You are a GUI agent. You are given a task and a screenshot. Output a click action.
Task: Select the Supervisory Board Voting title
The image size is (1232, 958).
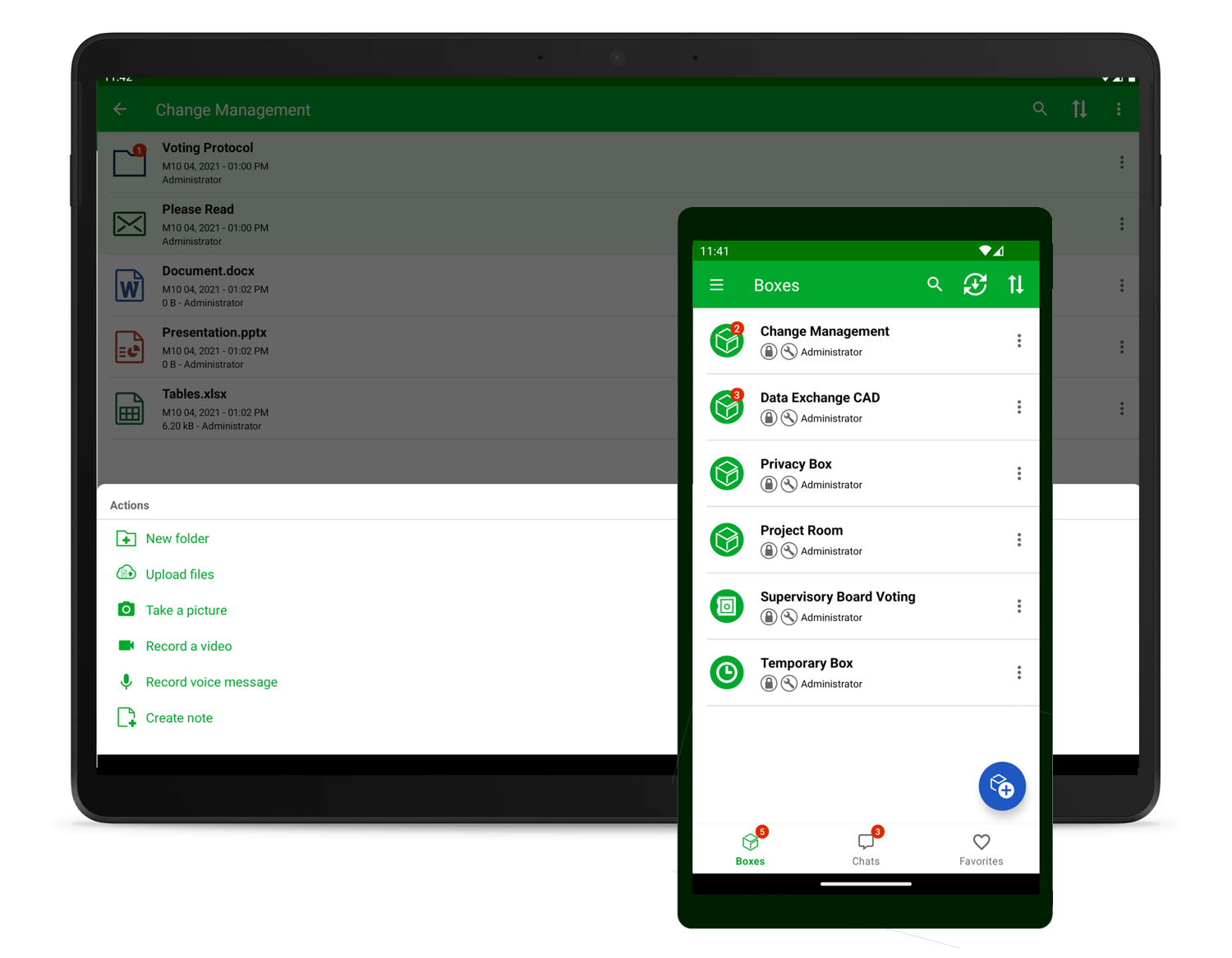[838, 596]
